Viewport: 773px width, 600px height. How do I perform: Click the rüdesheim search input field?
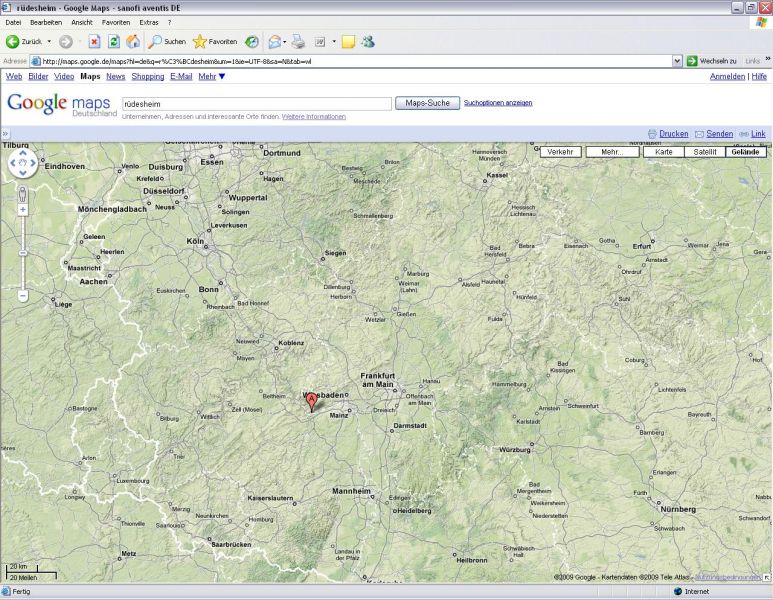(257, 104)
